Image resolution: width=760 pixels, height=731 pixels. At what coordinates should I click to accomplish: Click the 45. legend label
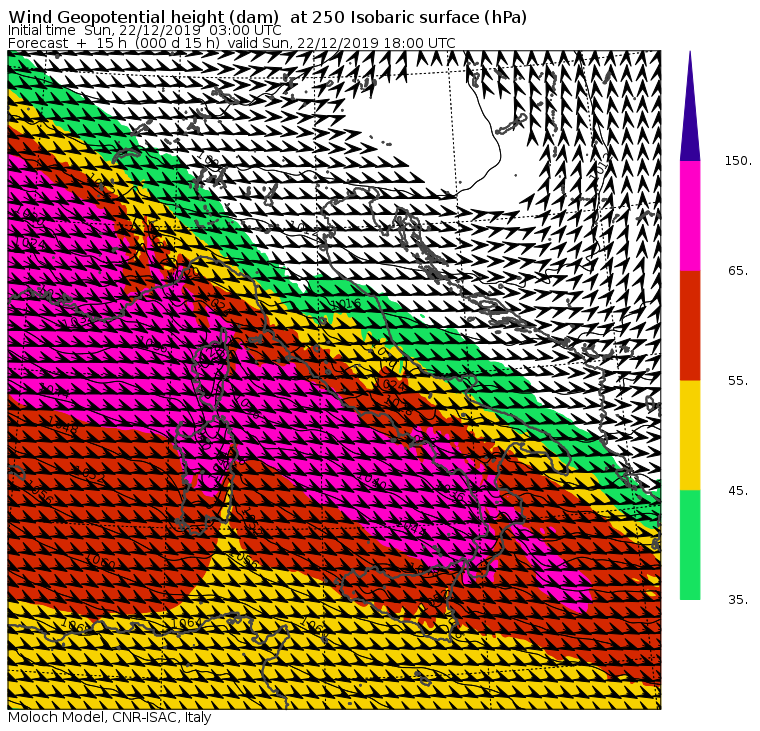coord(738,491)
